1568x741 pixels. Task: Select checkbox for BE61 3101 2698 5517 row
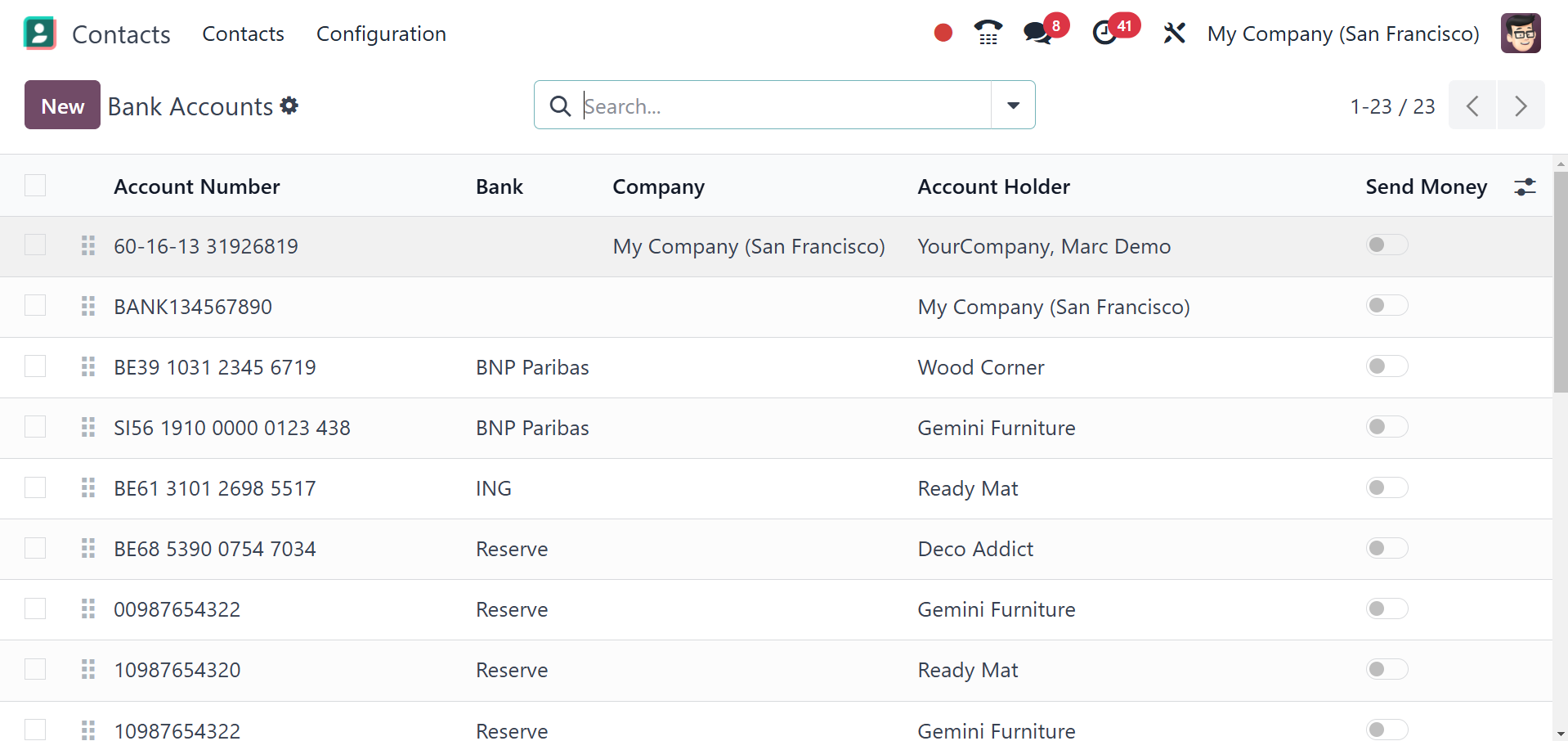(x=35, y=488)
